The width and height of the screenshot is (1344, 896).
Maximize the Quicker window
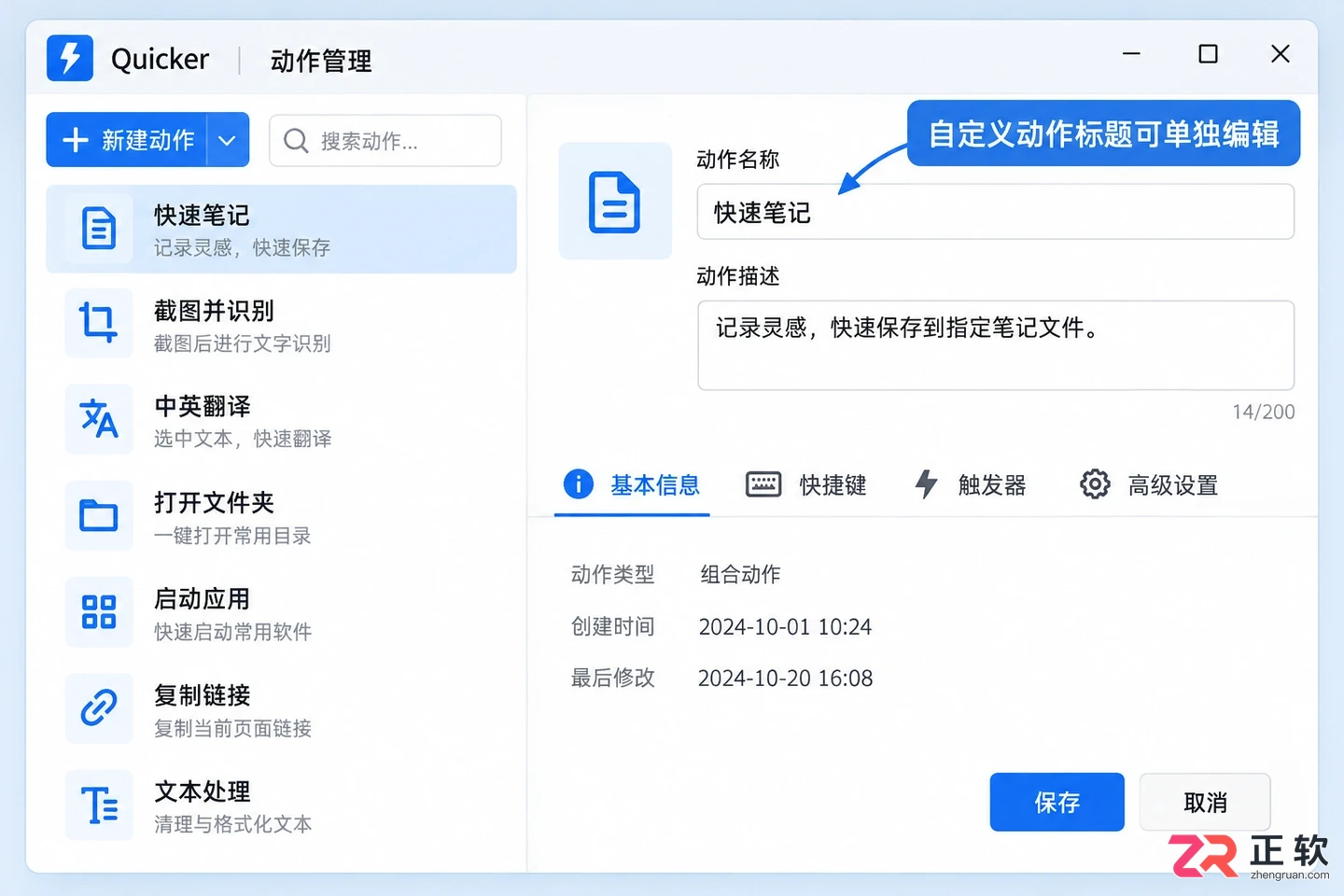click(x=1208, y=54)
